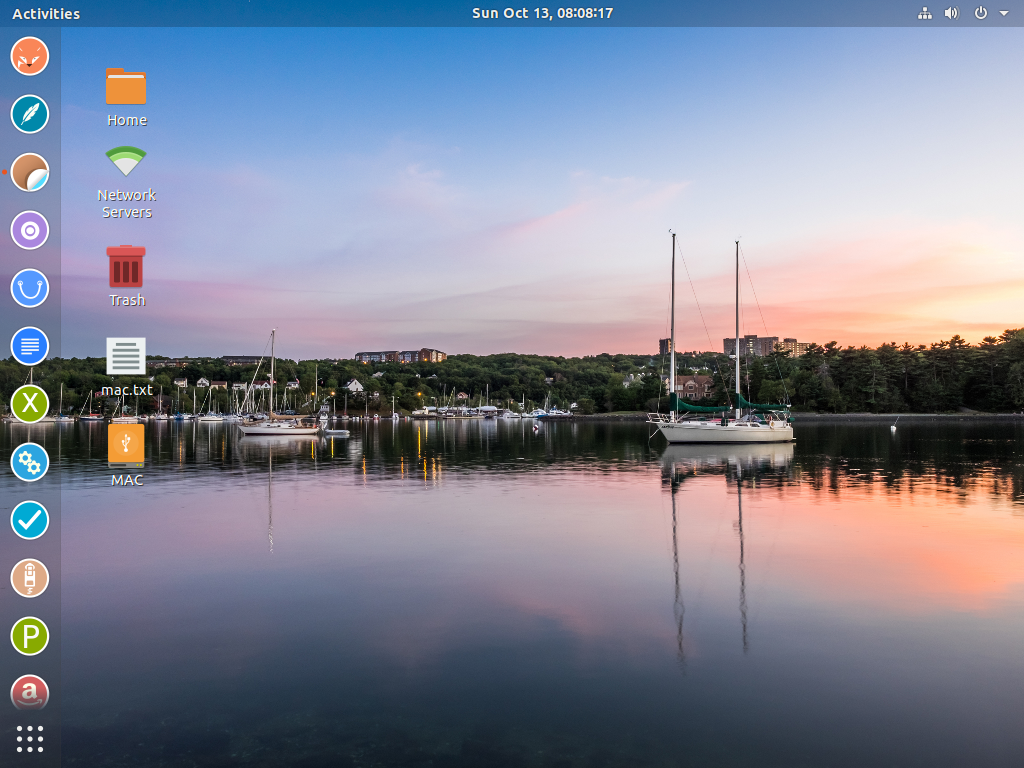Image resolution: width=1024 pixels, height=768 pixels.
Task: Open the red Amazon dock icon
Action: point(29,694)
